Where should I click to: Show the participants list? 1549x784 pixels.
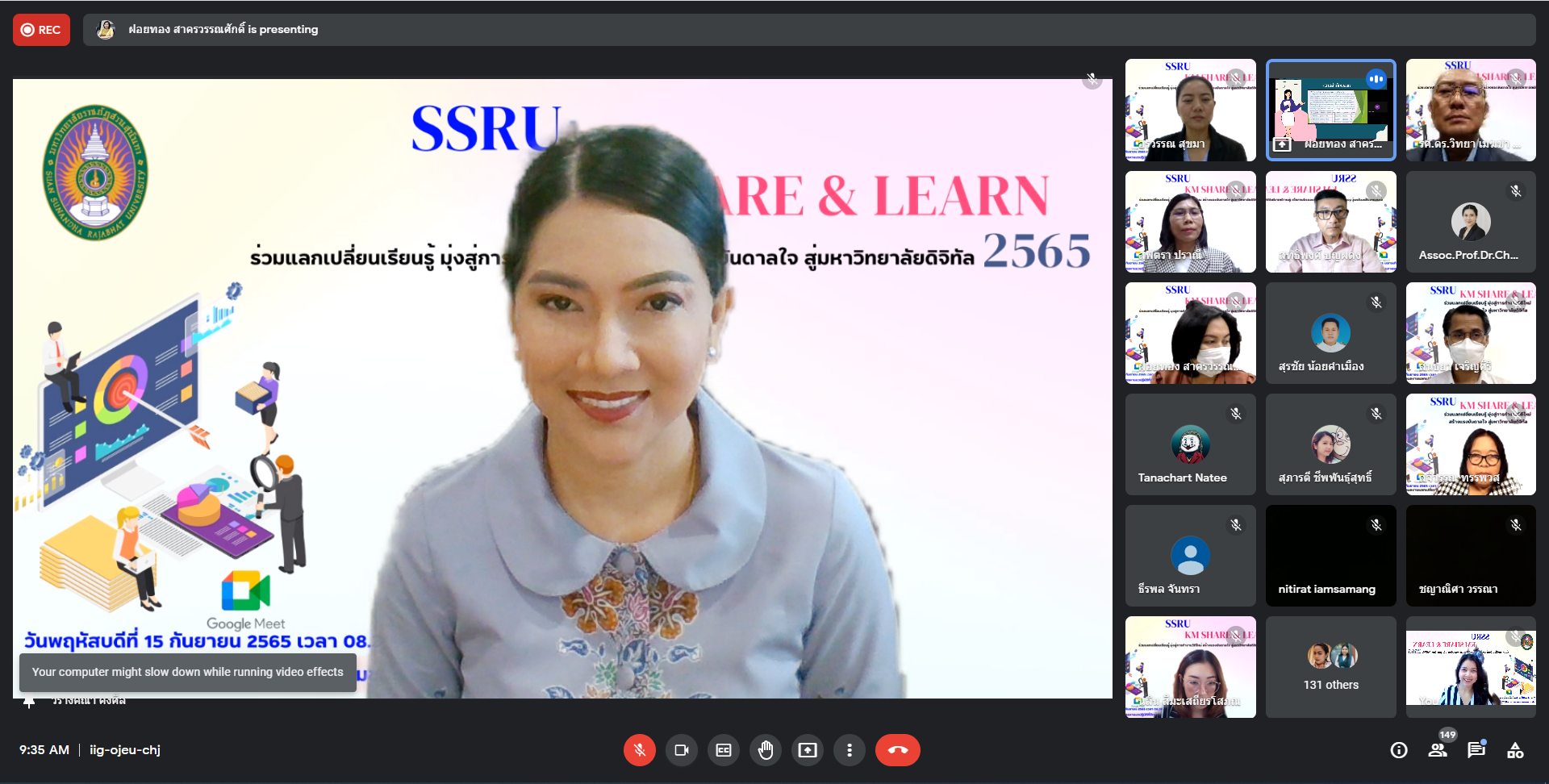click(1438, 750)
